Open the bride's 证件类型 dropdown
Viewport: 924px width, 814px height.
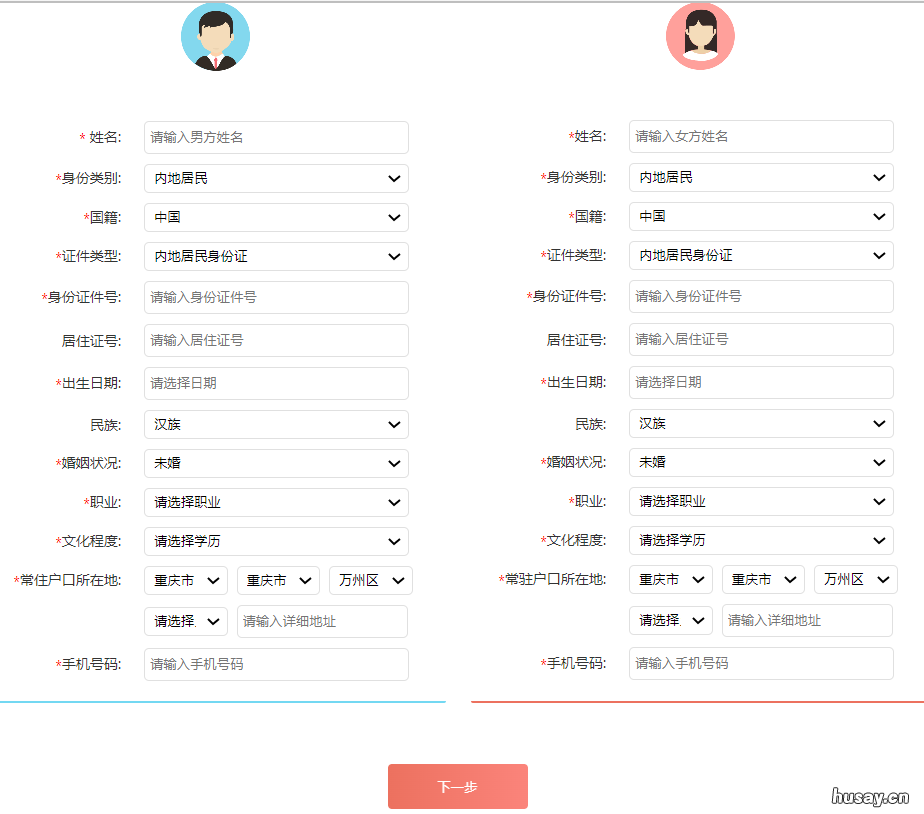(x=761, y=255)
